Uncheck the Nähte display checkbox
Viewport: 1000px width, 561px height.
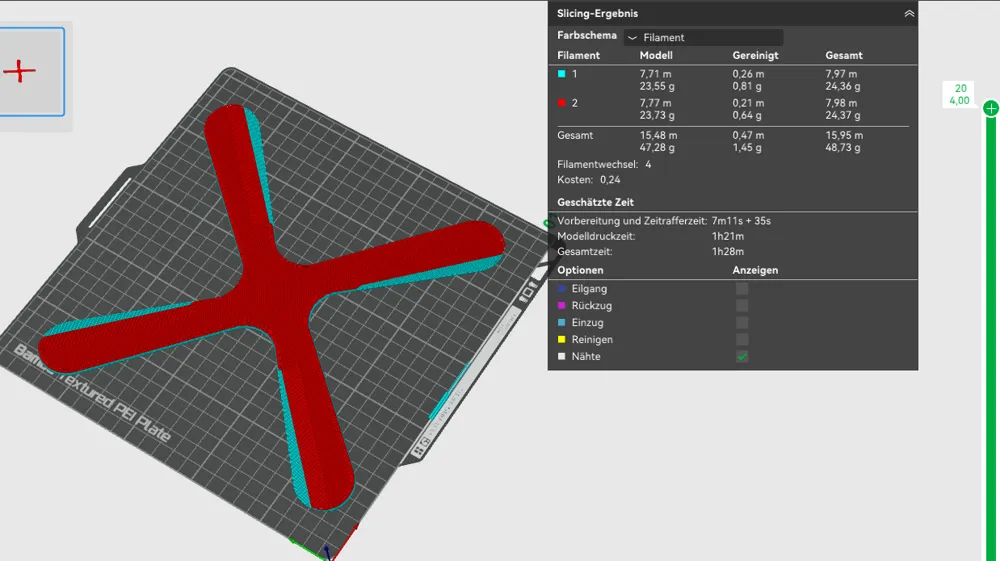pos(742,356)
